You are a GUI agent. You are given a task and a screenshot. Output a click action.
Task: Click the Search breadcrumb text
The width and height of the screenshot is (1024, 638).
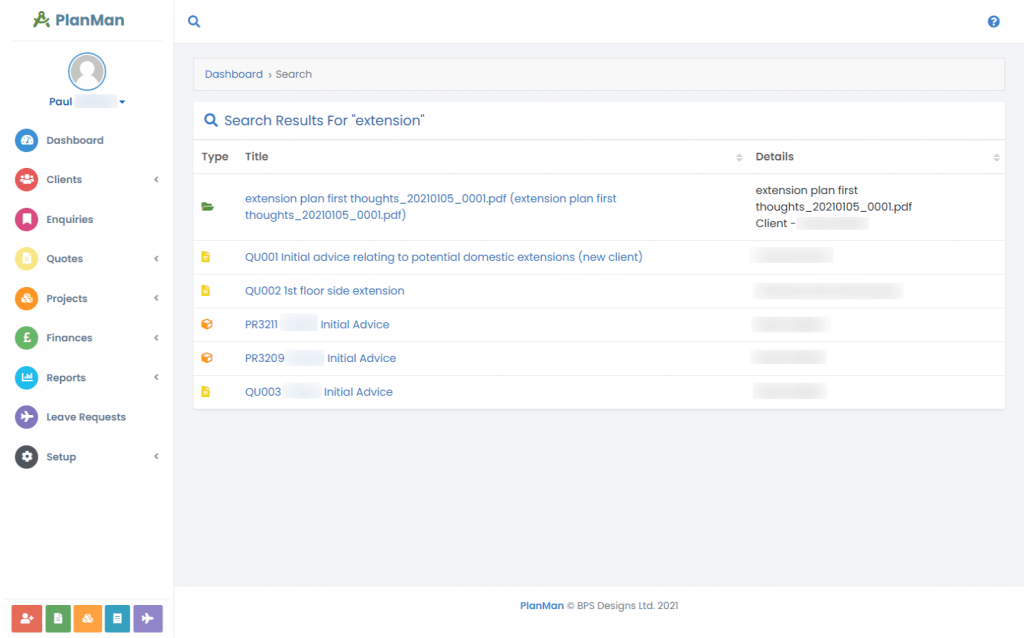(294, 74)
